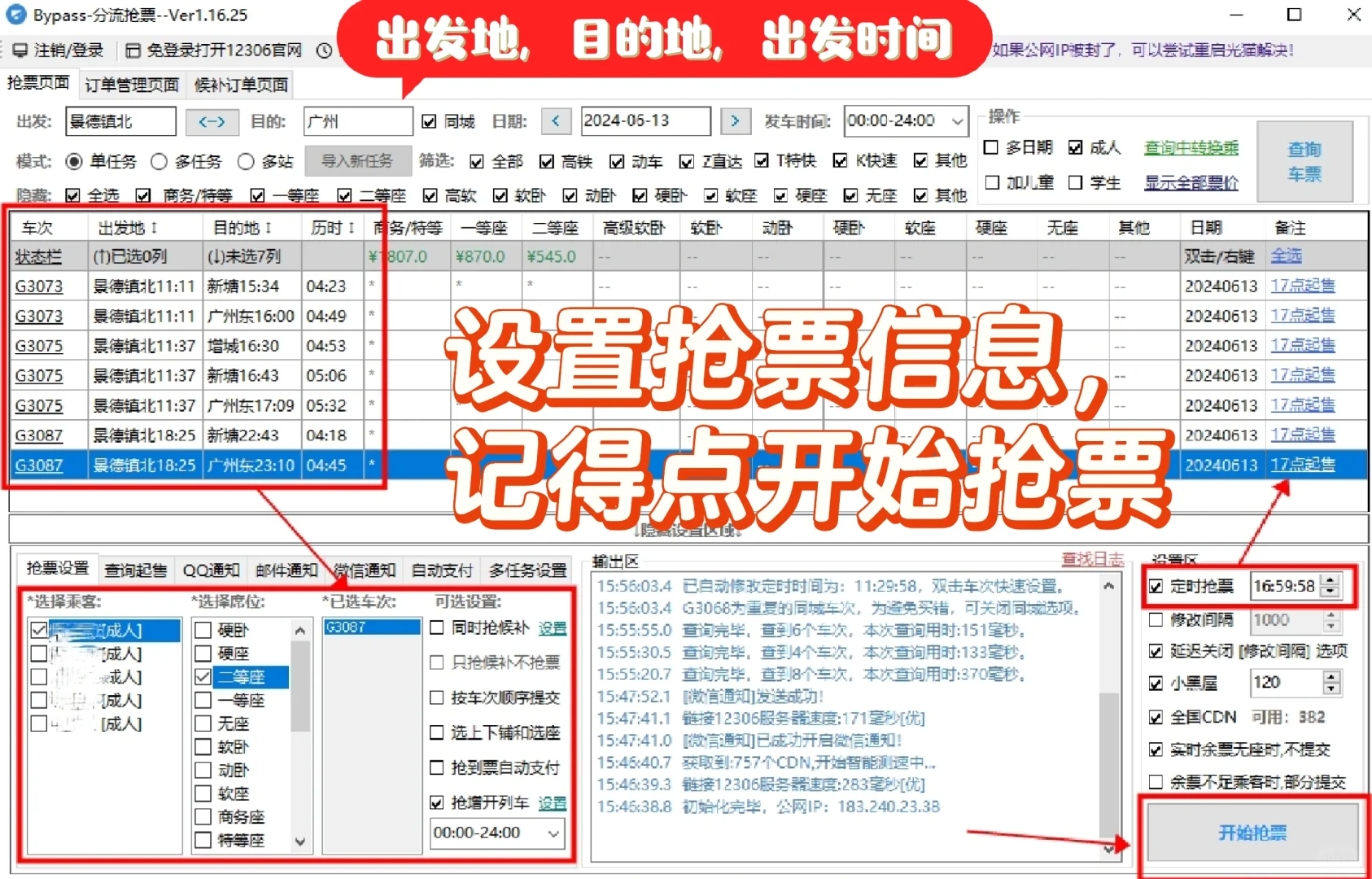Click the 查询车票 button
This screenshot has height=879, width=1372.
[1304, 161]
